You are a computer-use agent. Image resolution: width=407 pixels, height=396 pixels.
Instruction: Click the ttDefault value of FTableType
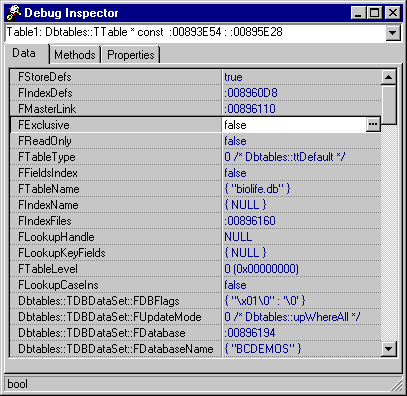pyautogui.click(x=285, y=157)
